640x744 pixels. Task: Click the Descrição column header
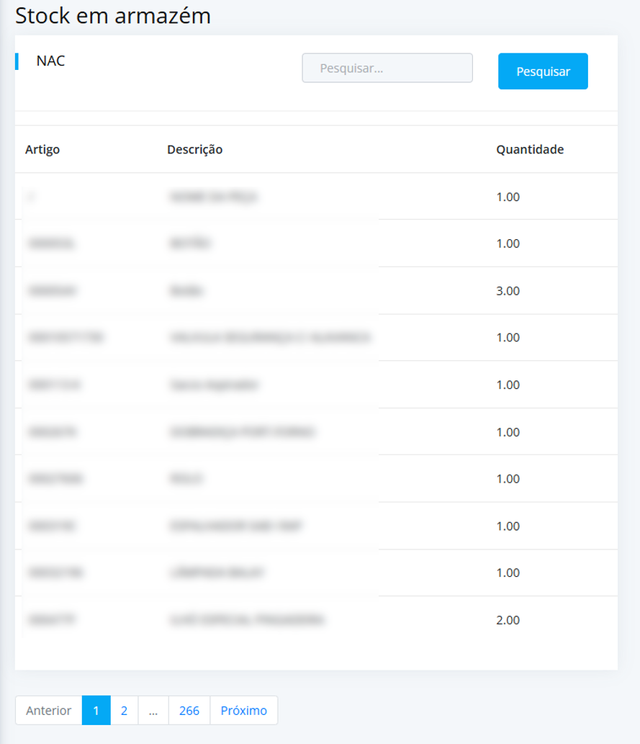point(195,150)
